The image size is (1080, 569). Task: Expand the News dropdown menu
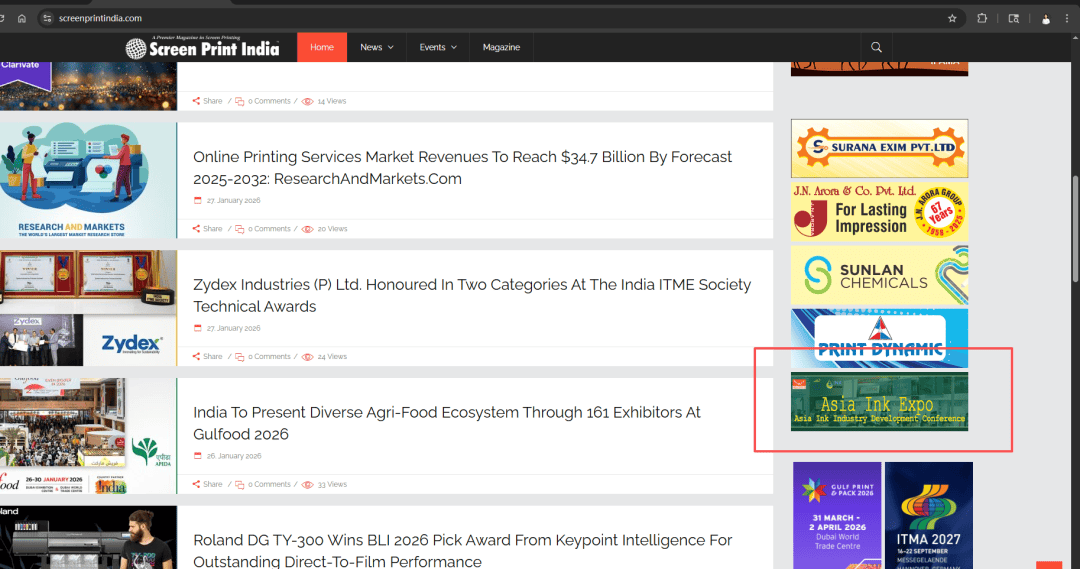point(376,47)
